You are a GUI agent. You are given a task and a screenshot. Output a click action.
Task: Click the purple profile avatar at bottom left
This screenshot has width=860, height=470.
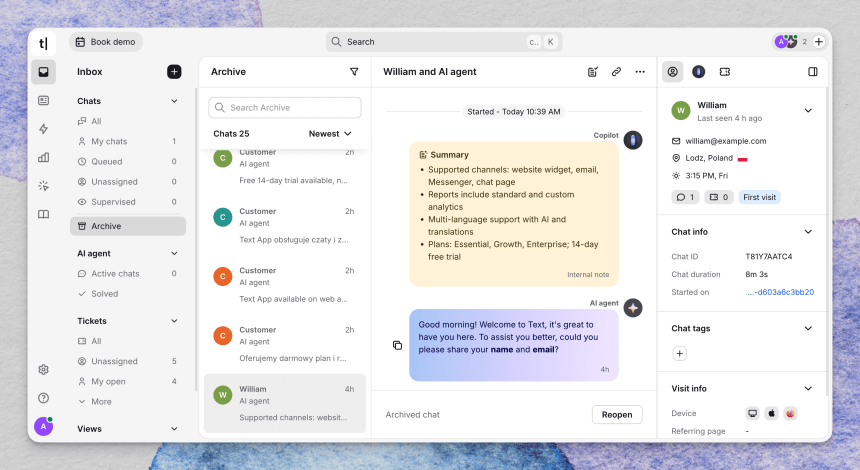tap(43, 426)
